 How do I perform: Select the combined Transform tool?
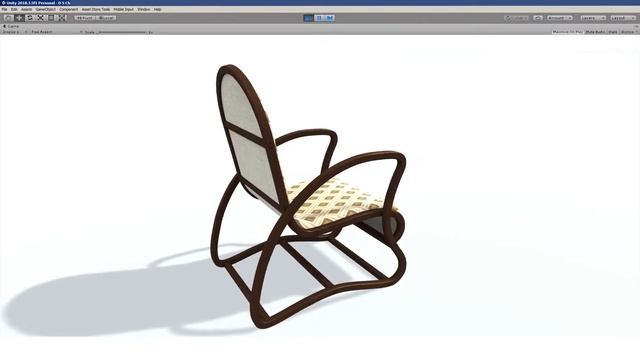[x=62, y=18]
